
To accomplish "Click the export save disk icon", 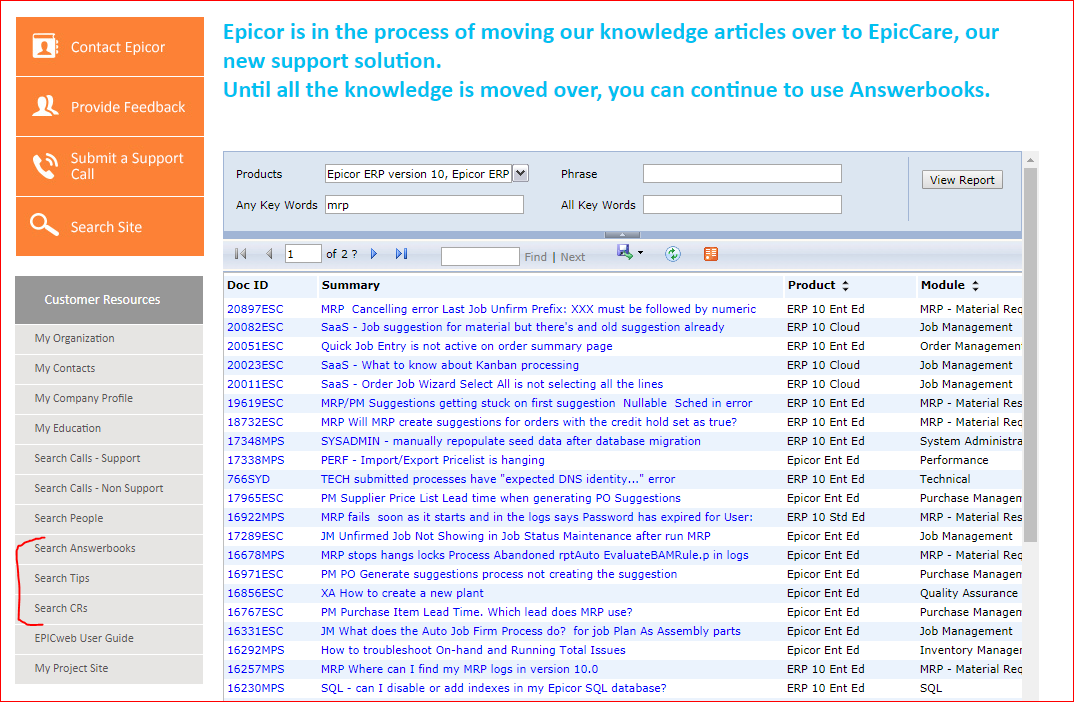I will (x=624, y=252).
